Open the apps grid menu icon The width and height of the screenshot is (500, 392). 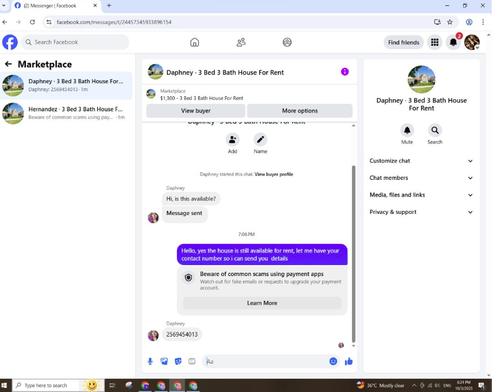435,42
